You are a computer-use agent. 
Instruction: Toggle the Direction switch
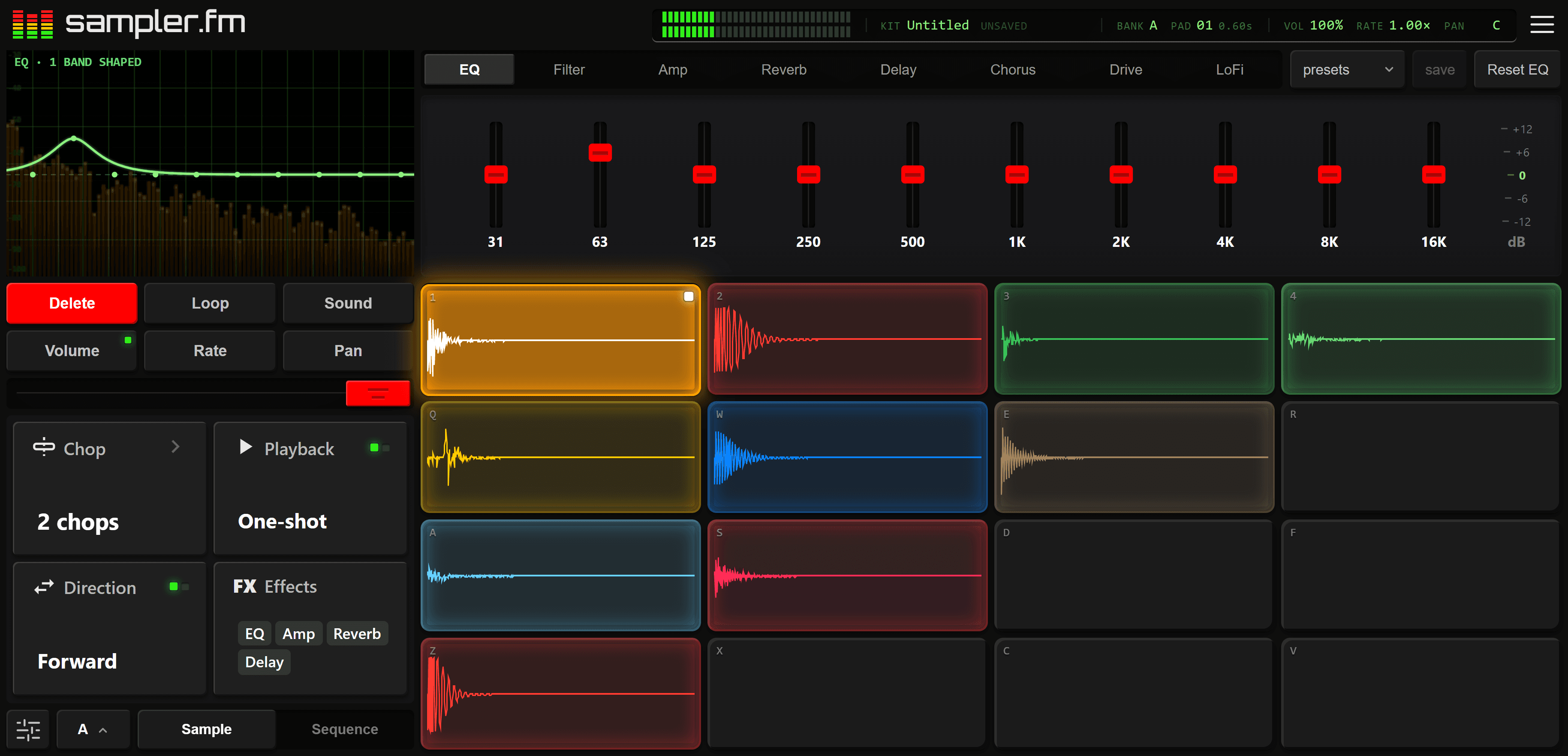point(179,586)
